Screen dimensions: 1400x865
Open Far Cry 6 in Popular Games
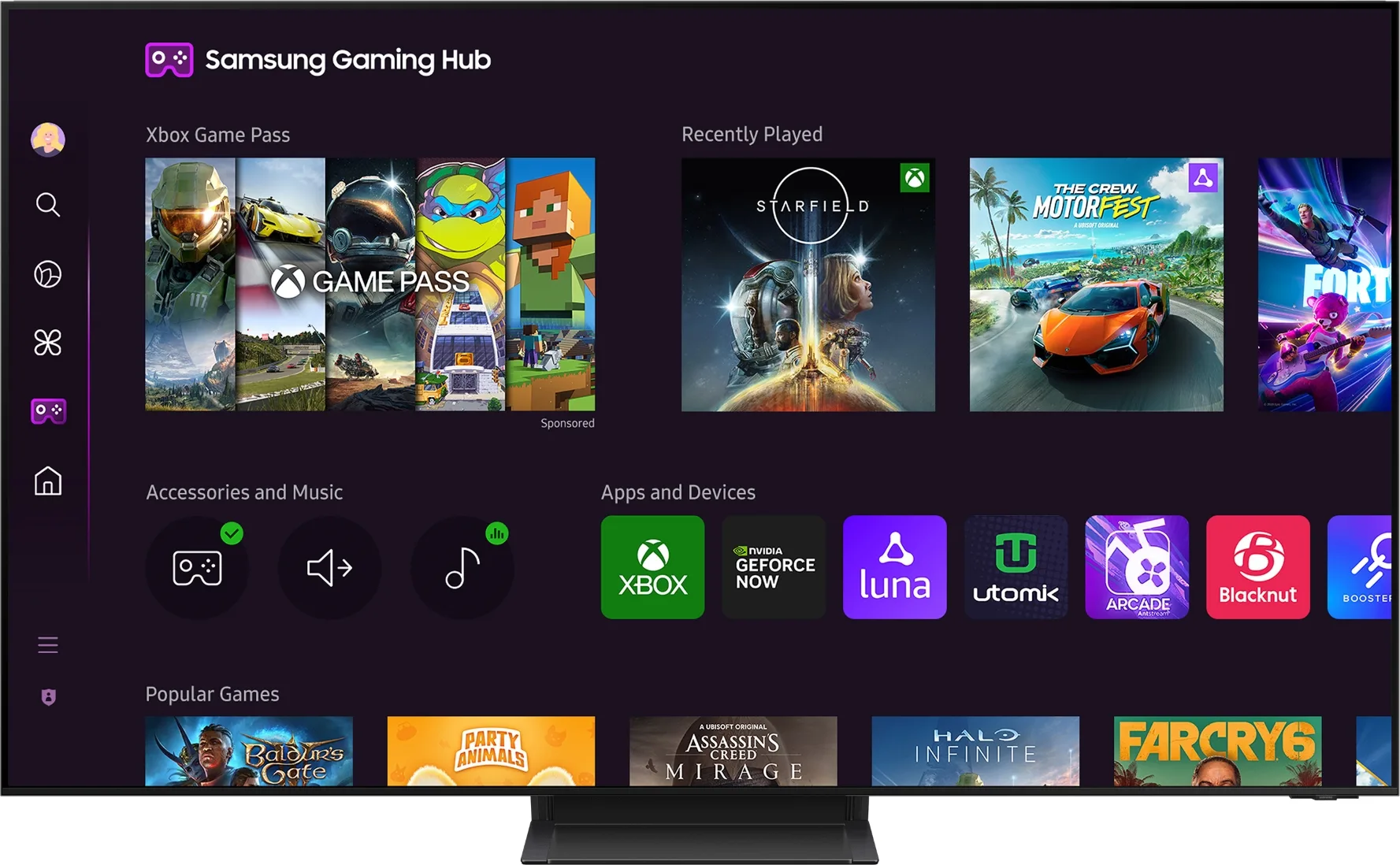click(x=1218, y=751)
